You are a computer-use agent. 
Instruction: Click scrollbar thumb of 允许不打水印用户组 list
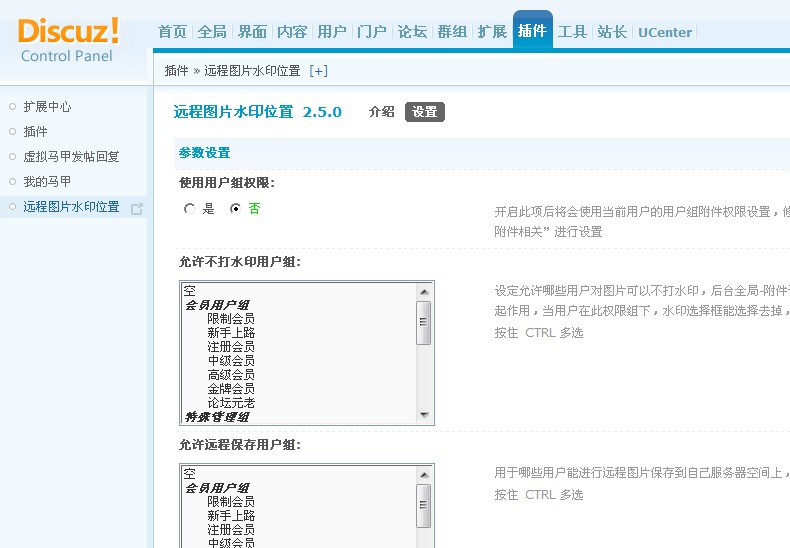424,323
